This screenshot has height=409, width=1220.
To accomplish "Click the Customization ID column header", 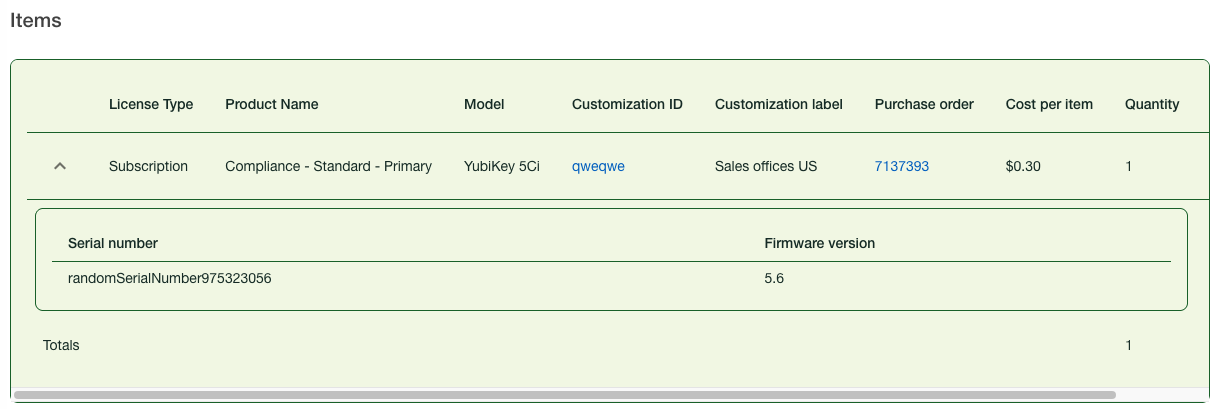I will 627,104.
